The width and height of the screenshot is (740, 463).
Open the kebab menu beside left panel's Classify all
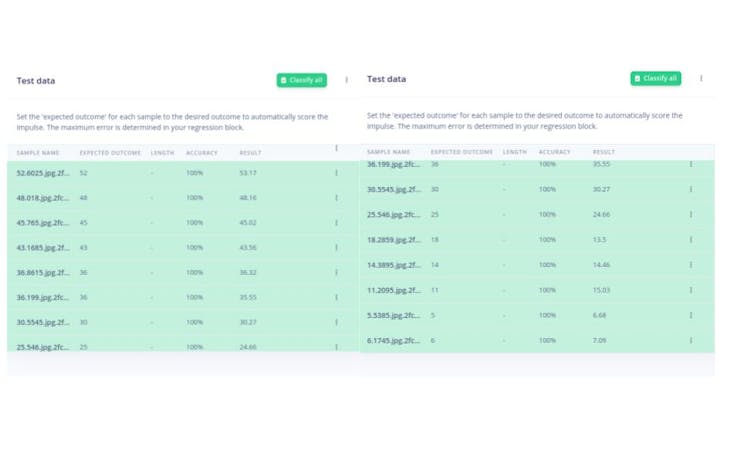[346, 80]
